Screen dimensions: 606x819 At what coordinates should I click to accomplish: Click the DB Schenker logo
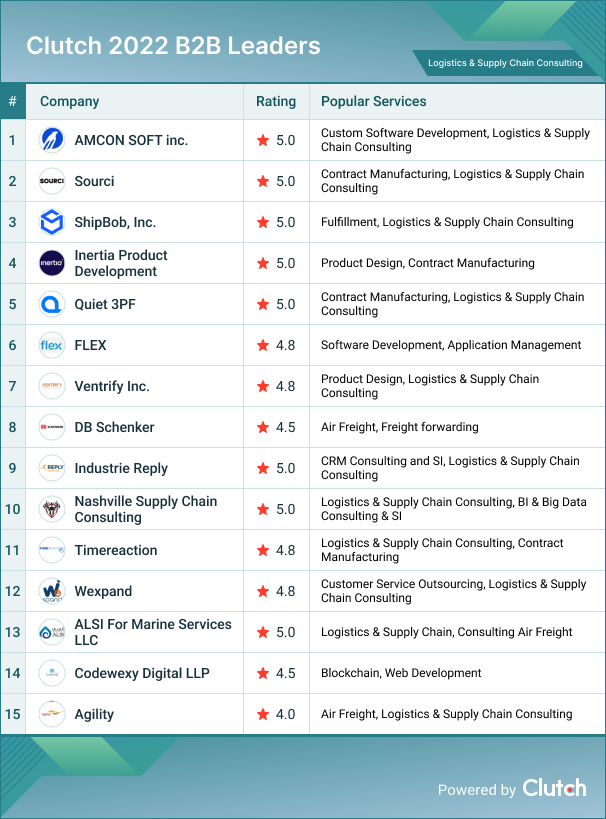tap(52, 427)
